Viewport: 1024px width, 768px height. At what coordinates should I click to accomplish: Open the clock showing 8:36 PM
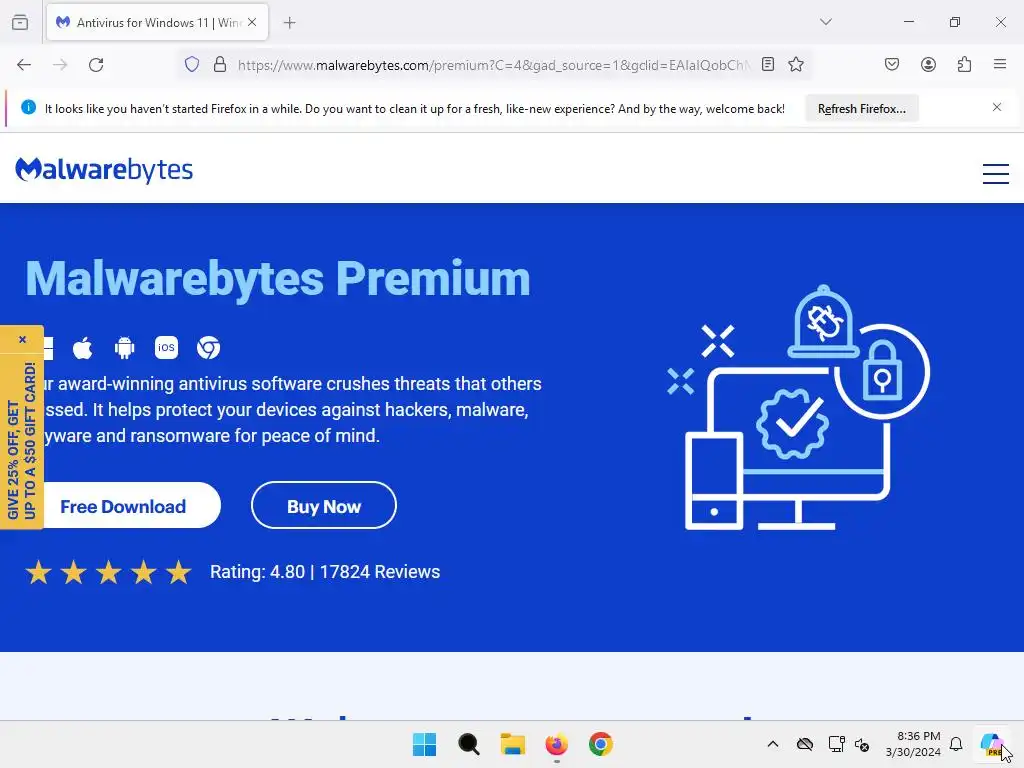tap(913, 744)
